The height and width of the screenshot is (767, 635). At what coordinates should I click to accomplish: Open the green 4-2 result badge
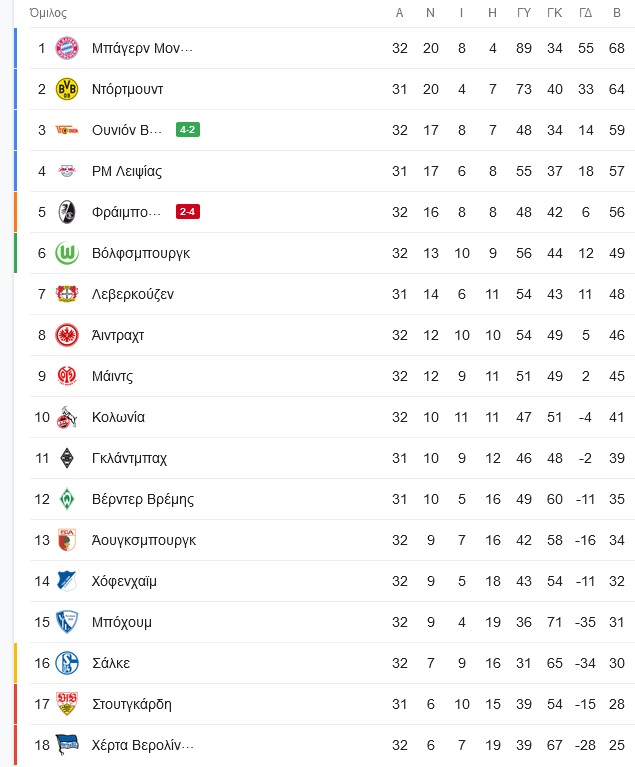click(x=188, y=130)
